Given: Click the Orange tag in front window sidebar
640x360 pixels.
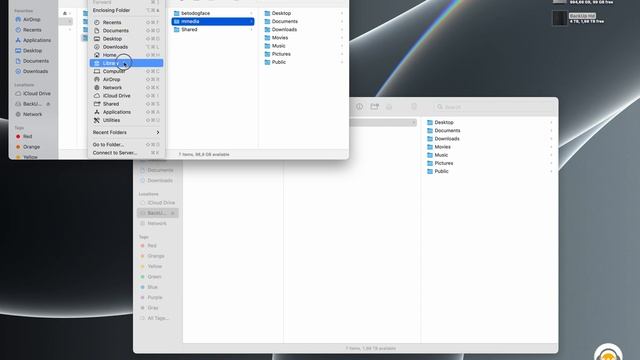Looking at the screenshot, I should pos(31,147).
